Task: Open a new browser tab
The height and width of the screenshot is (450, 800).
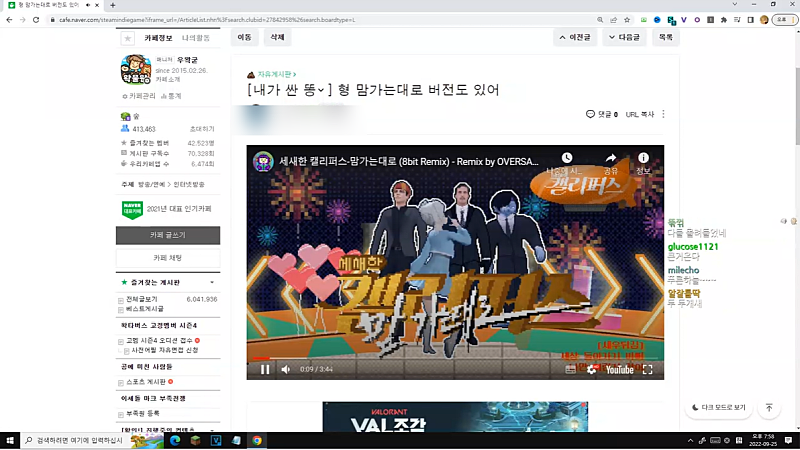Action: (113, 5)
